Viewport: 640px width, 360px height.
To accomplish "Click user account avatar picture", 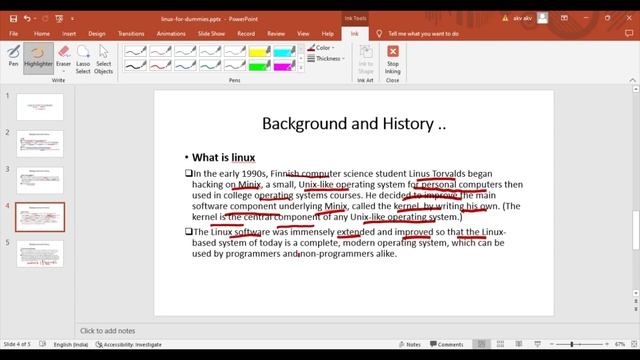I will 542,18.
